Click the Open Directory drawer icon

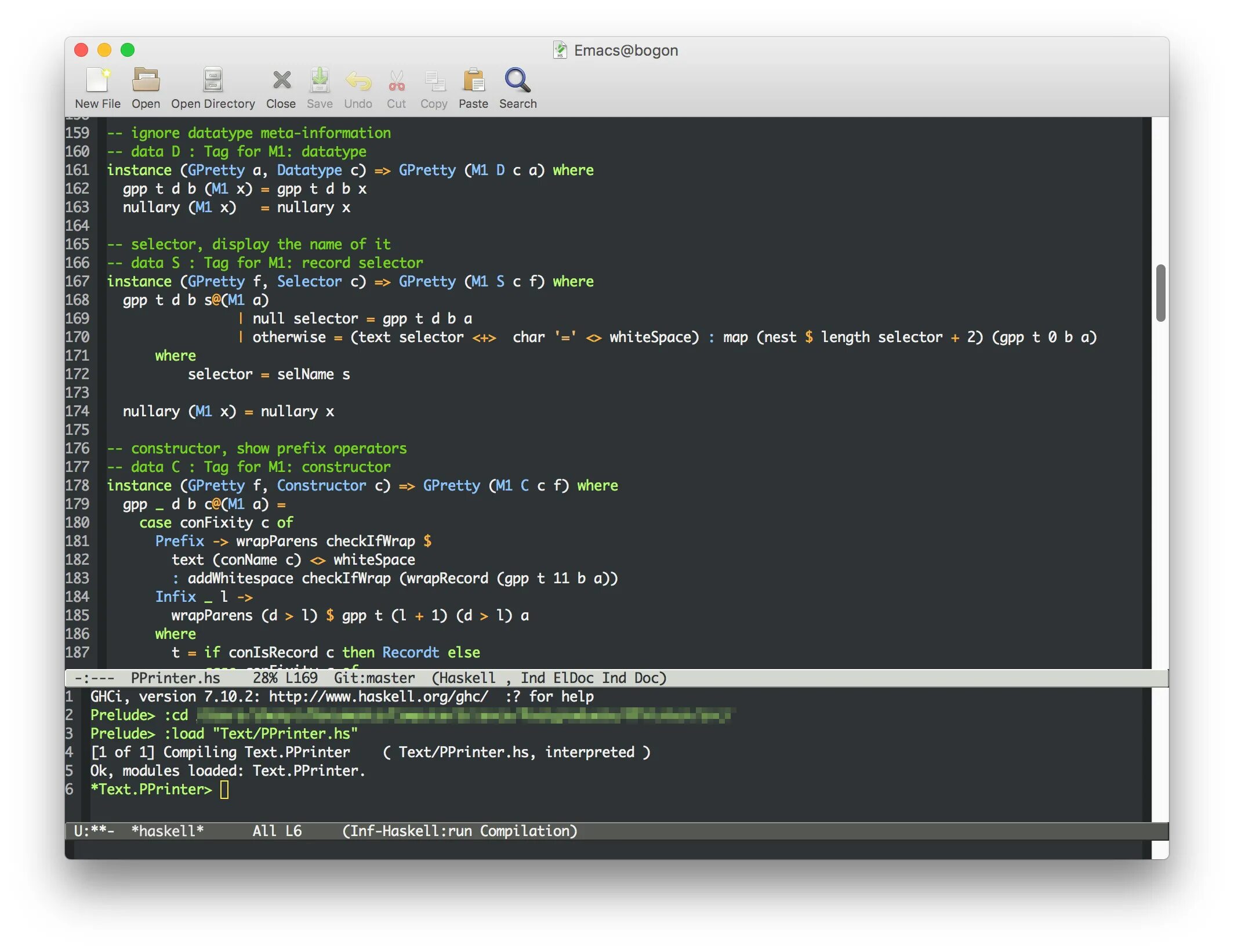pos(213,81)
